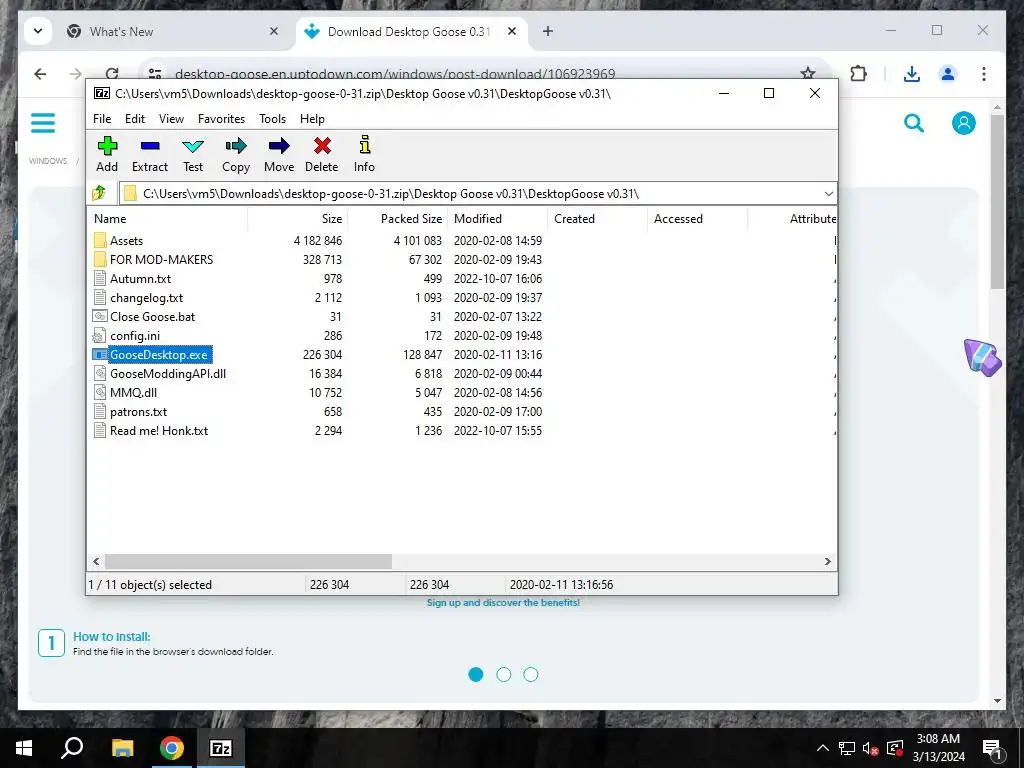The height and width of the screenshot is (768, 1024).
Task: Open the File menu
Action: pyautogui.click(x=102, y=119)
